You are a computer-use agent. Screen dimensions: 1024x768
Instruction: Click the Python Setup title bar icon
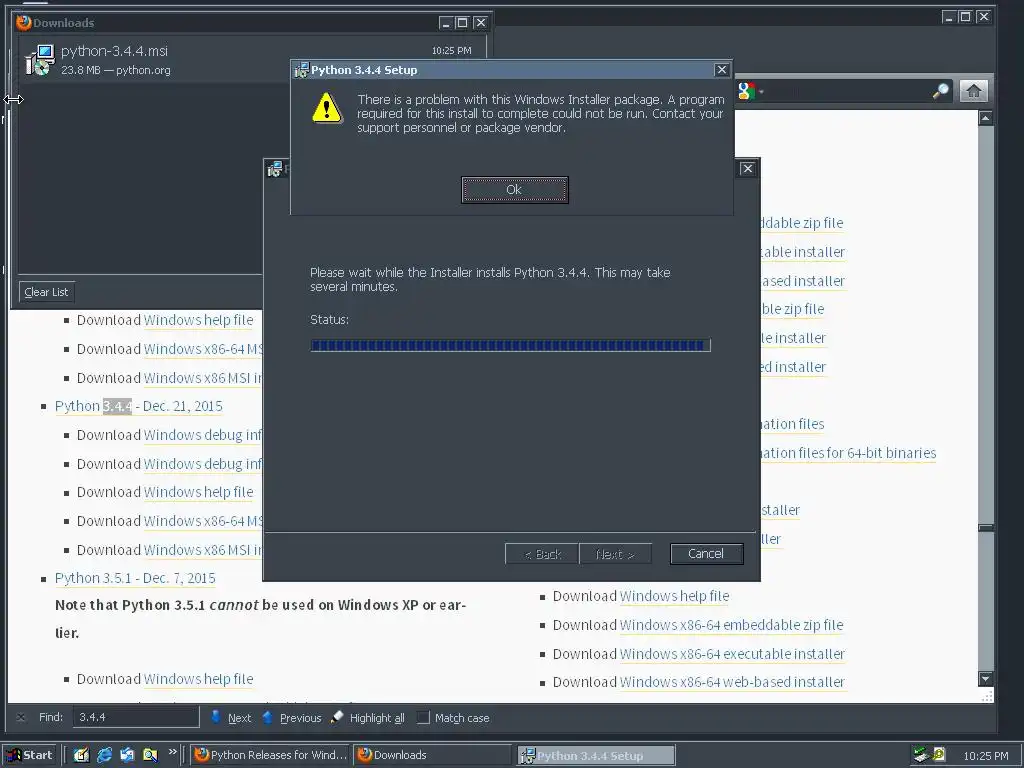tap(301, 70)
